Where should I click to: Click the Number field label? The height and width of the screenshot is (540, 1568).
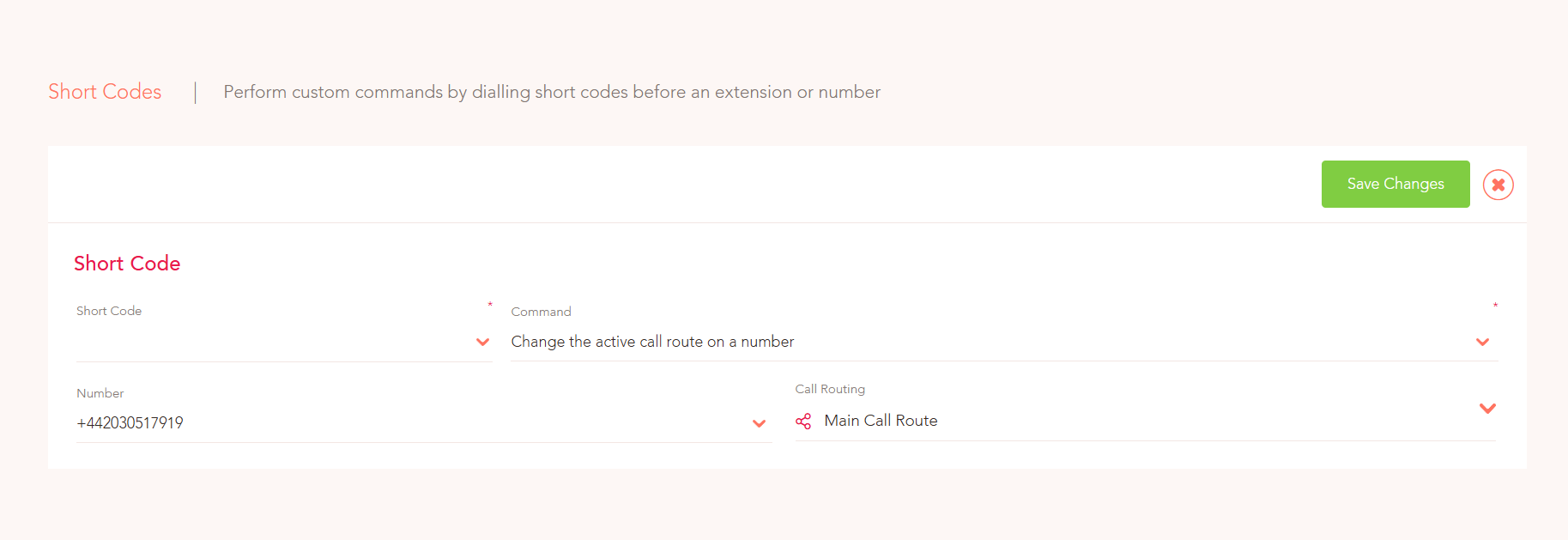point(100,393)
